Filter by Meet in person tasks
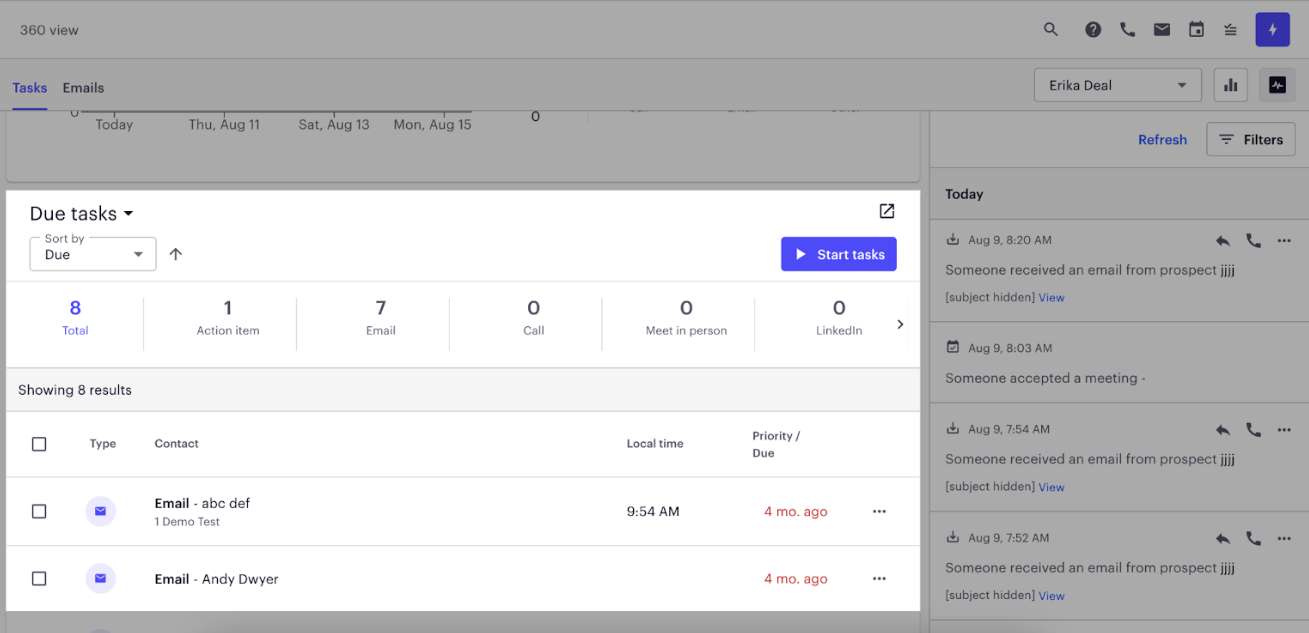 coord(686,318)
